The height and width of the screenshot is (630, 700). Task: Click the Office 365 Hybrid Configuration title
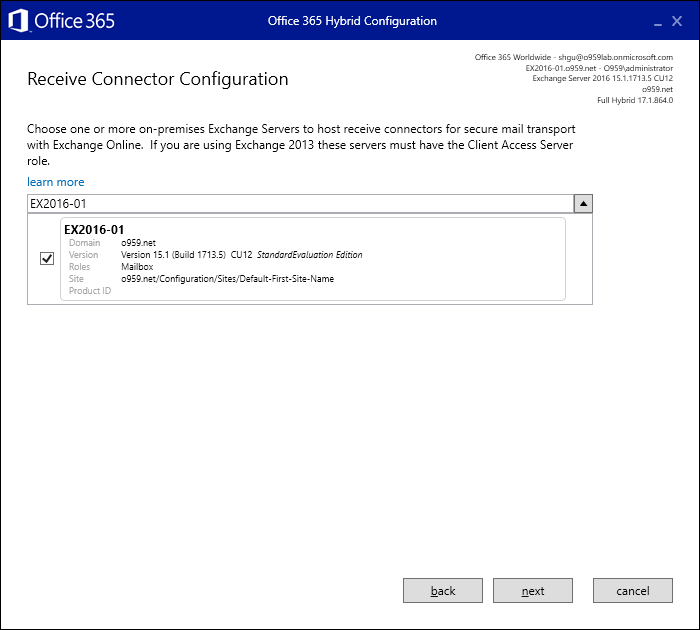coord(352,21)
